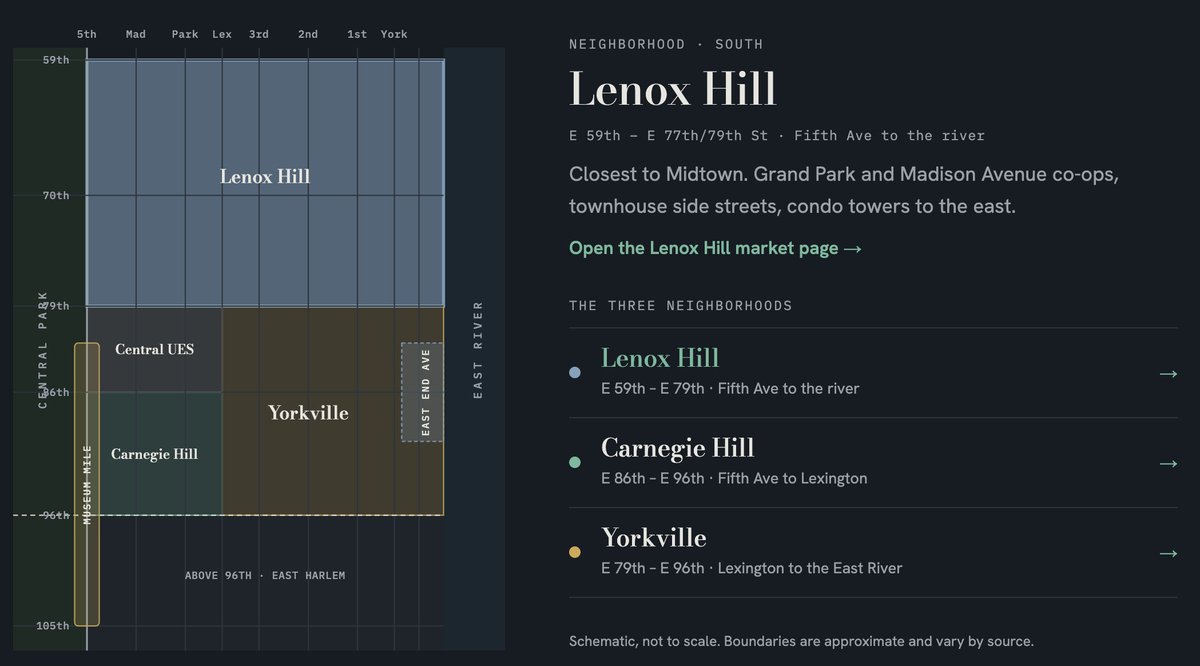
Task: Open the Lenox Hill market page link
Action: pos(715,248)
